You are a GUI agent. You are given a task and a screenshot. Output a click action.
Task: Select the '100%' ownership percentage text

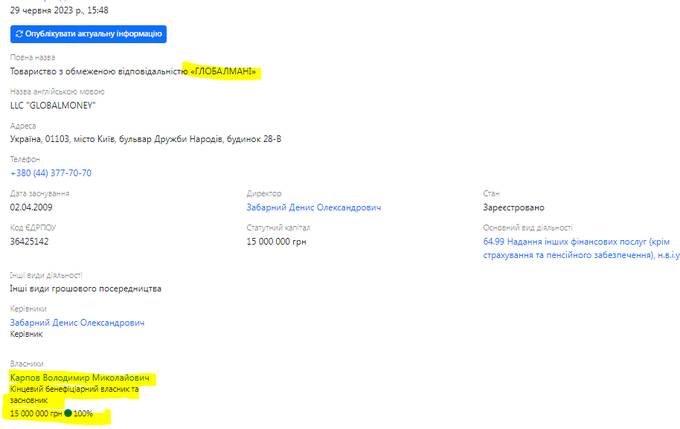(83, 413)
